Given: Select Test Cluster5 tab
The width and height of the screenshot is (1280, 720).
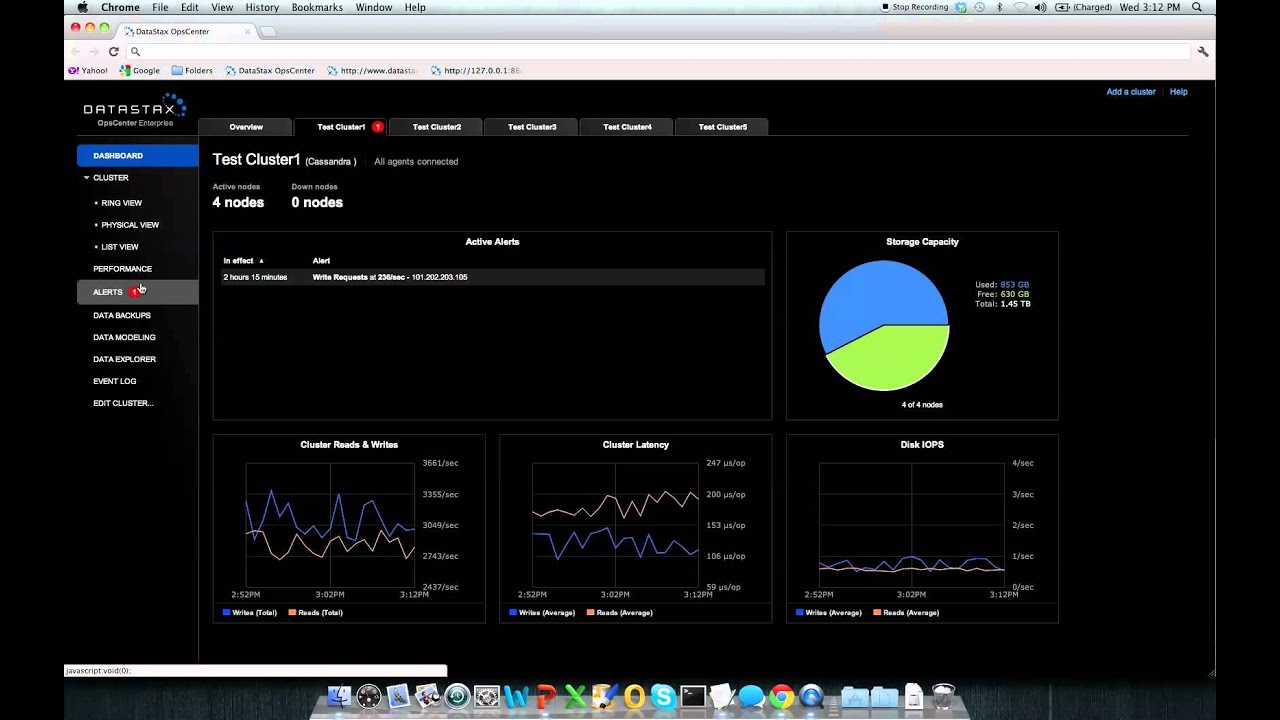Looking at the screenshot, I should (x=722, y=127).
